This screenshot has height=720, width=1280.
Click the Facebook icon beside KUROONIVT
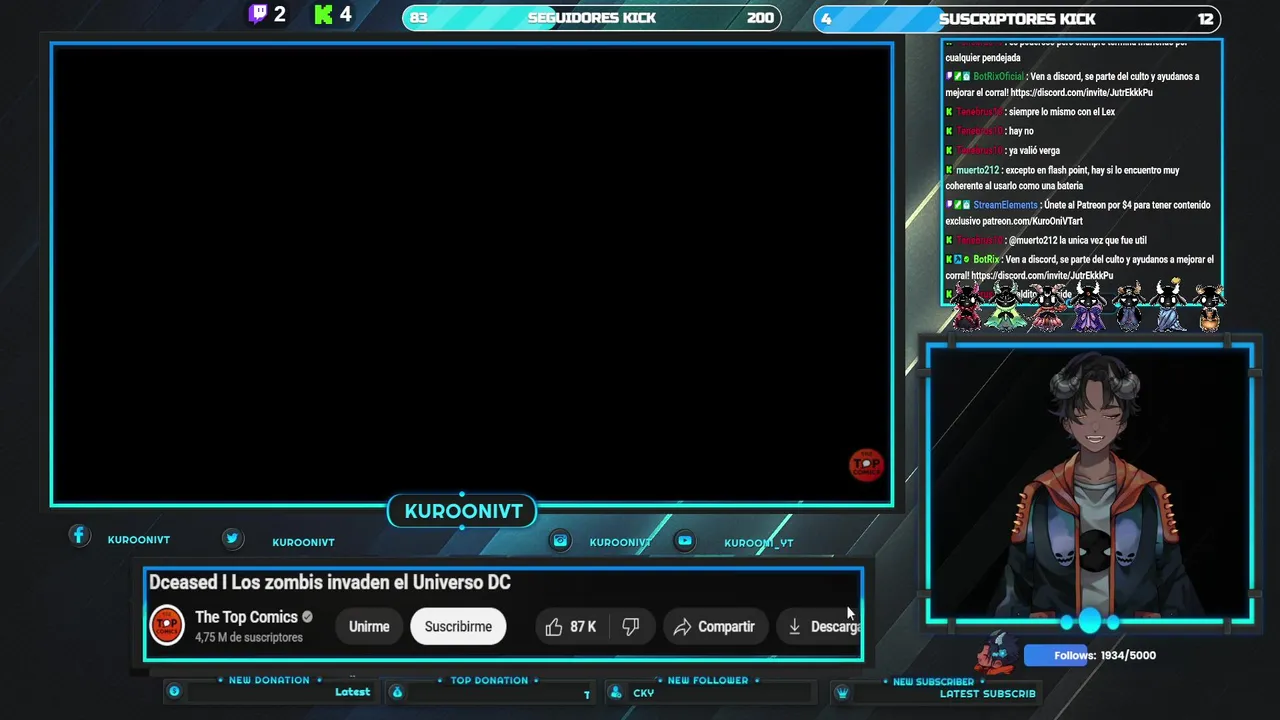79,536
